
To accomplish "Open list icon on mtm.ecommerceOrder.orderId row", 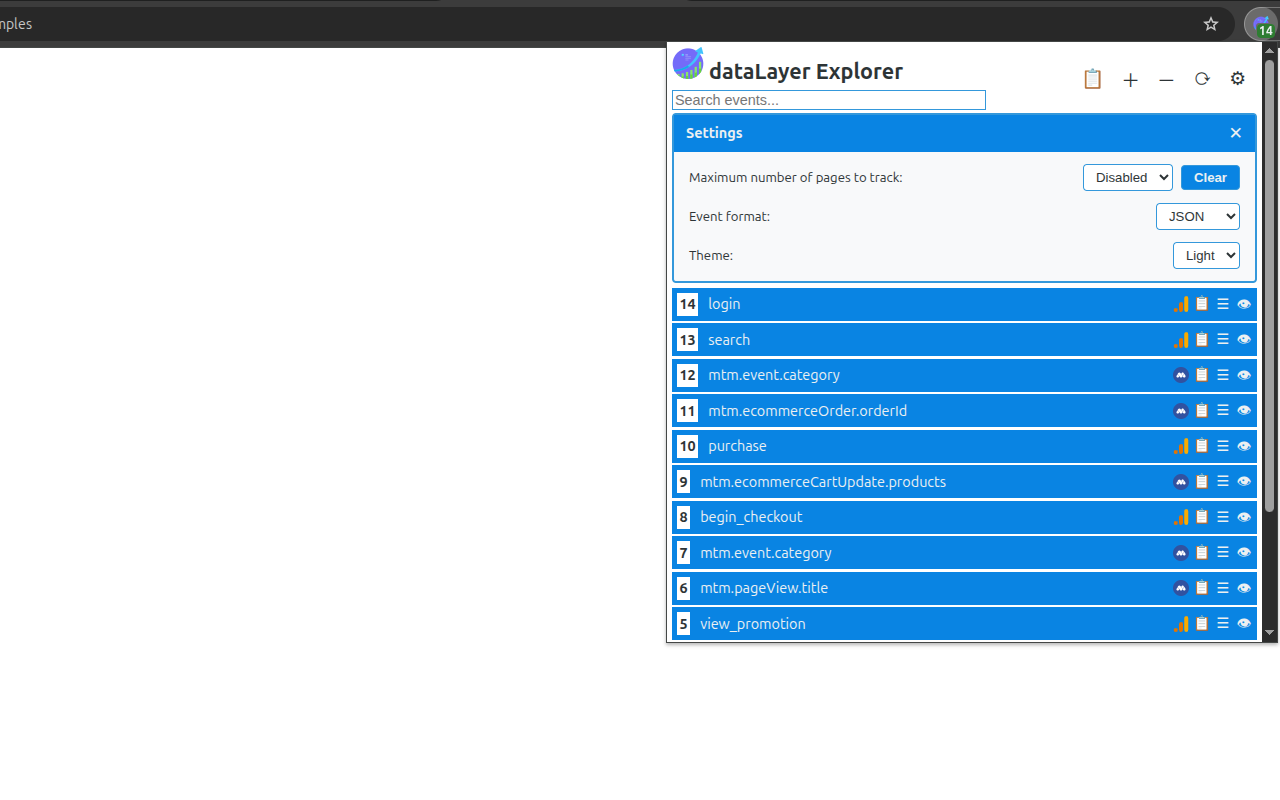I will (1223, 411).
